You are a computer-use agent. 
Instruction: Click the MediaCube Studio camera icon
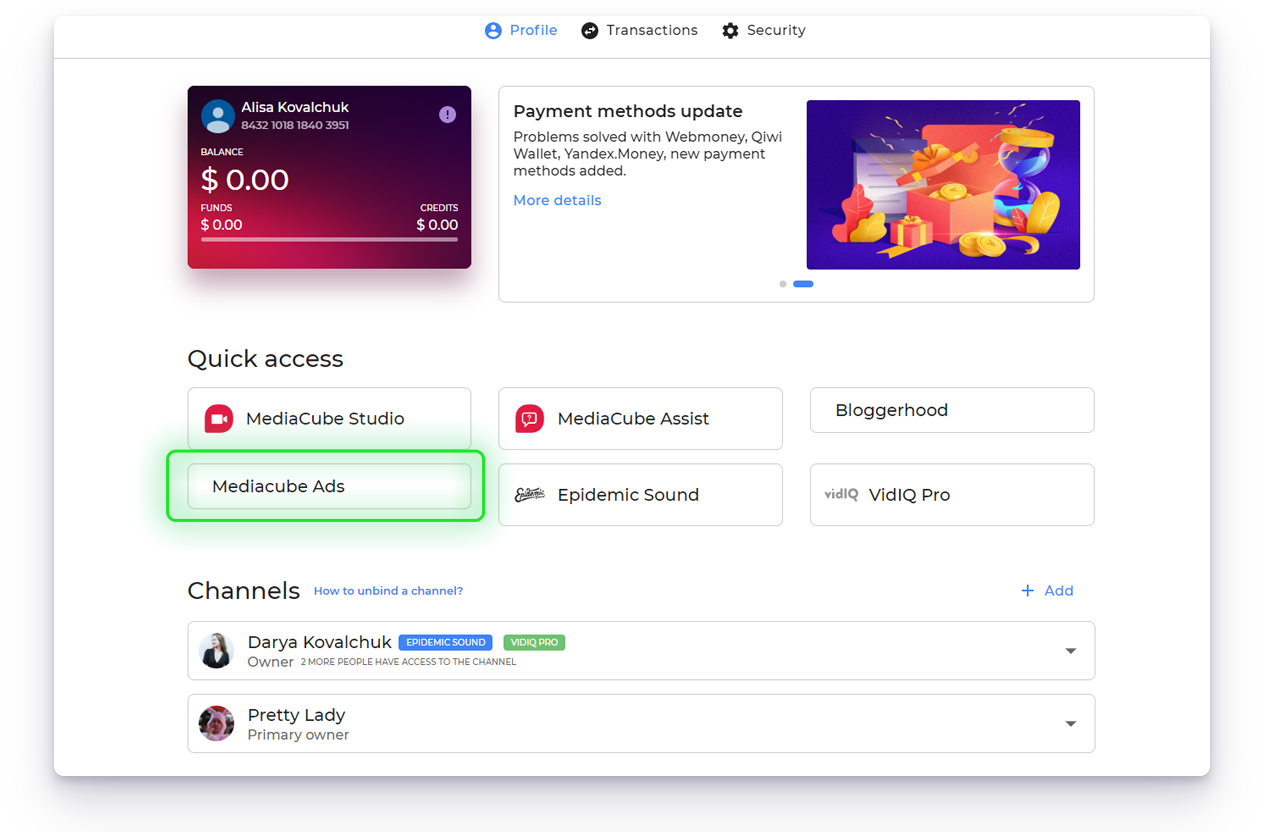click(219, 419)
